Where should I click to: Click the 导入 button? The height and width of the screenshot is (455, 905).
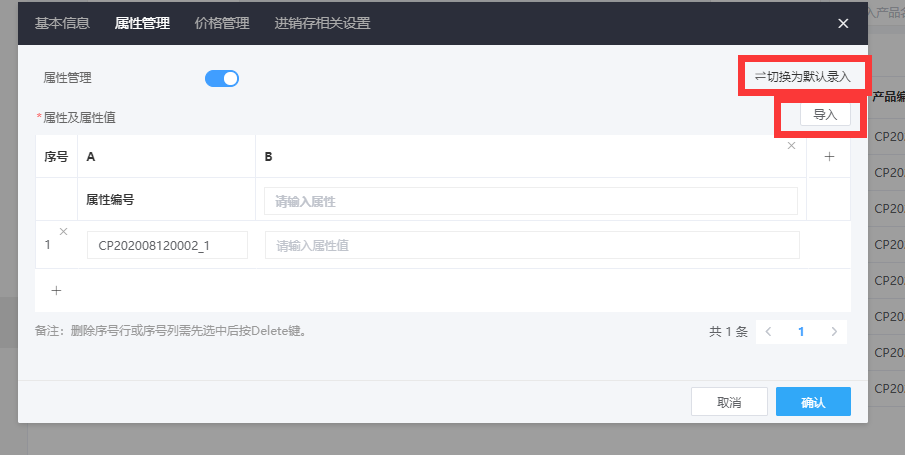(825, 114)
